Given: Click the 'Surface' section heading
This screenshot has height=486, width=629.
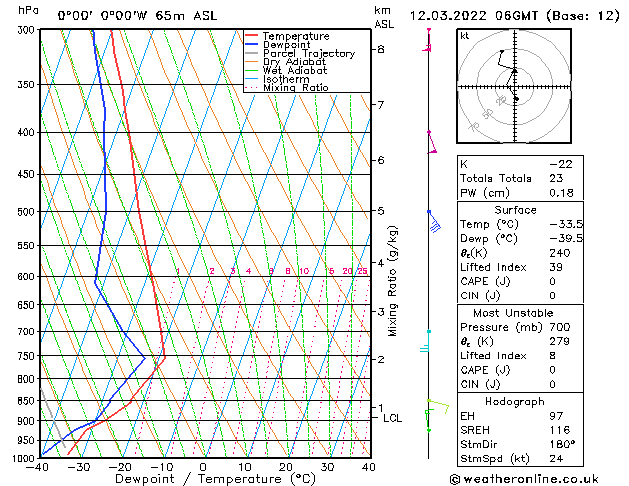Looking at the screenshot, I should click(515, 210).
